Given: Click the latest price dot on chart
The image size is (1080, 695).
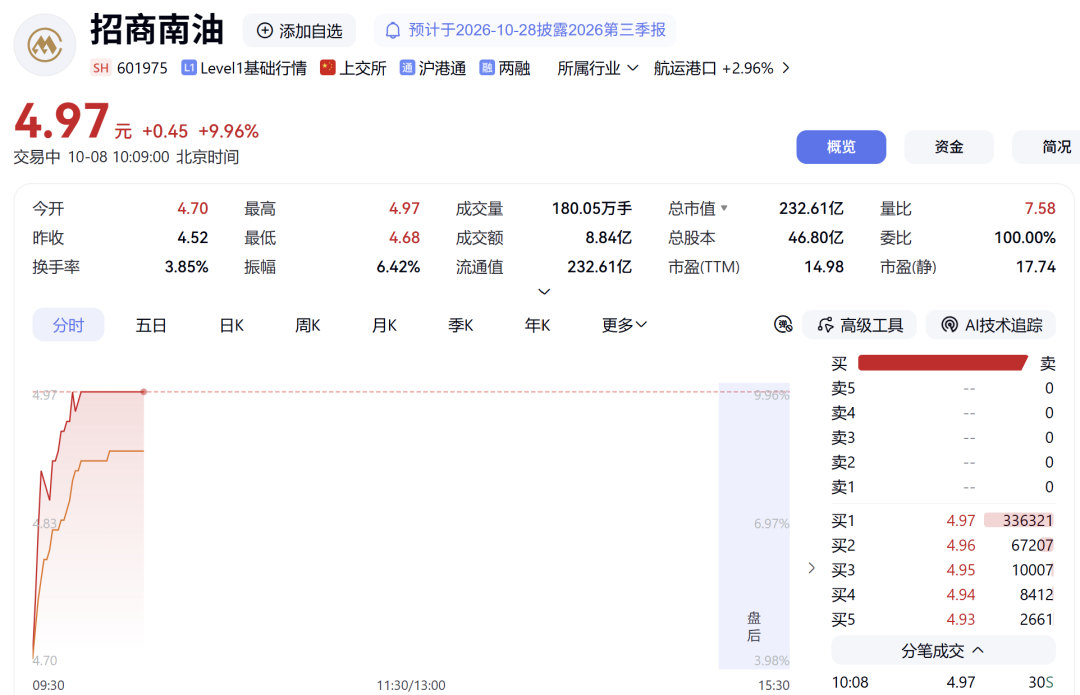Looking at the screenshot, I should coord(143,392).
